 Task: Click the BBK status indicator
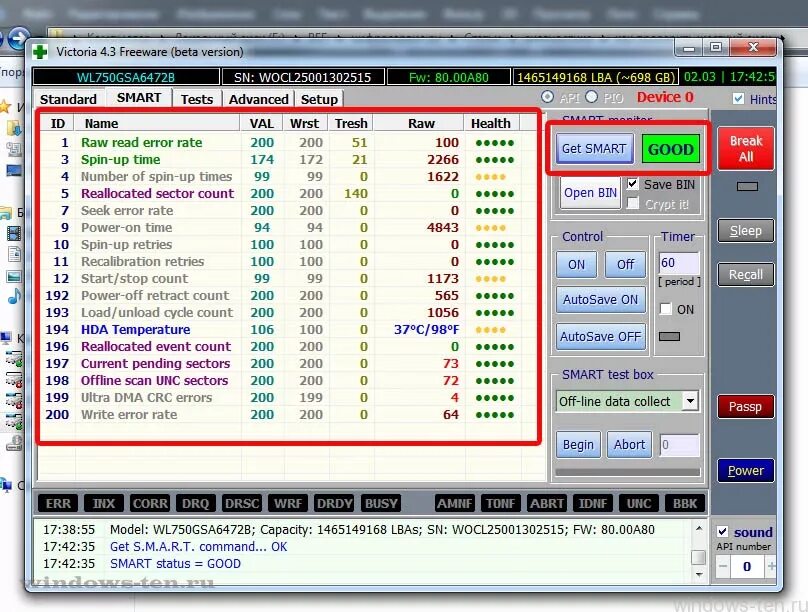[685, 503]
